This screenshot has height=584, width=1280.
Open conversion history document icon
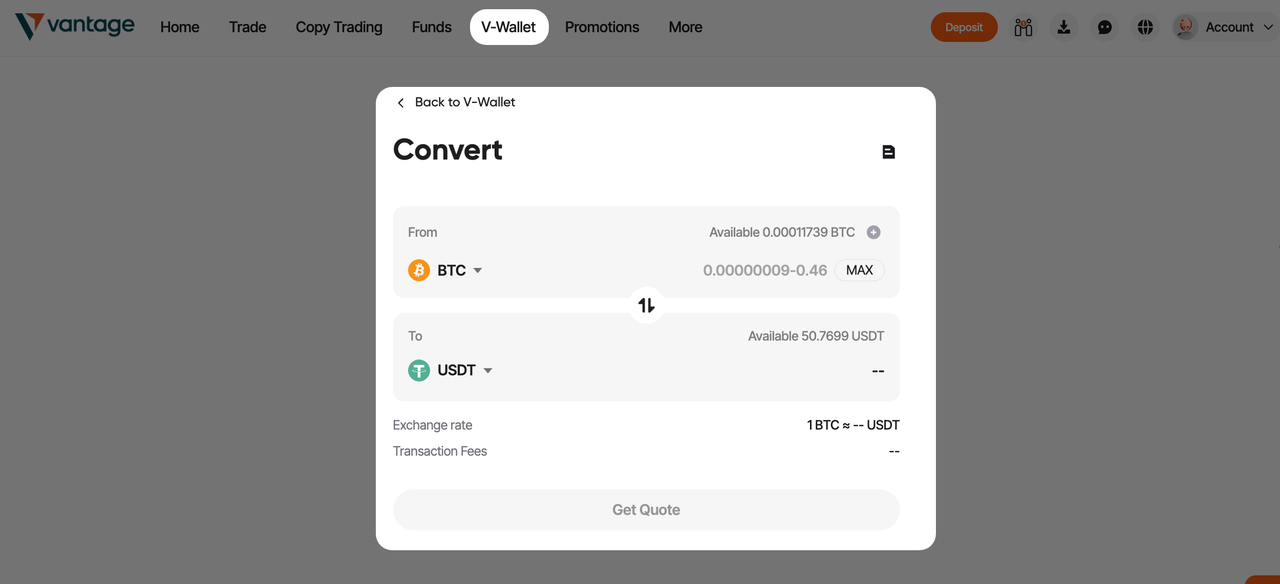[888, 152]
